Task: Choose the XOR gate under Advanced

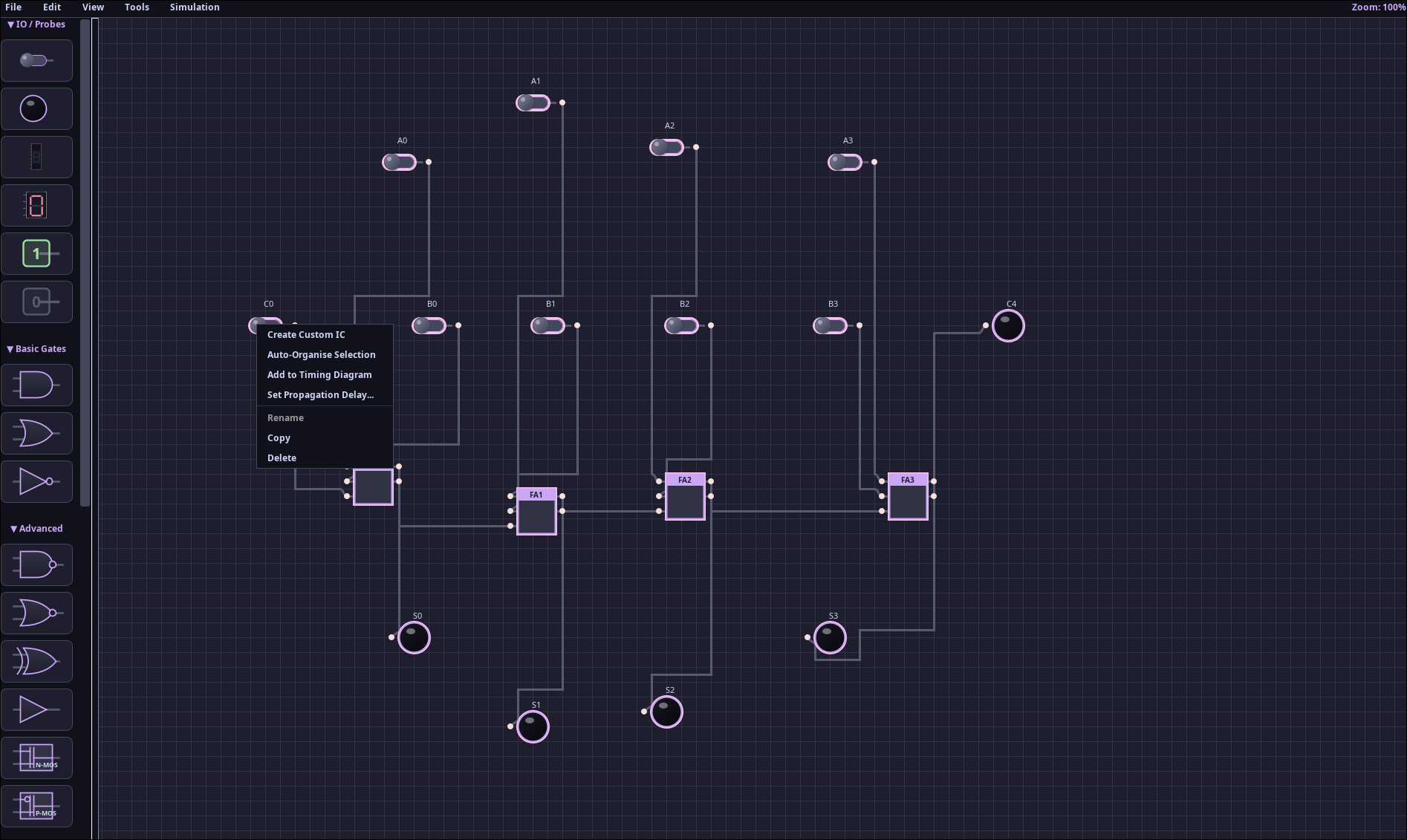Action: (36, 662)
